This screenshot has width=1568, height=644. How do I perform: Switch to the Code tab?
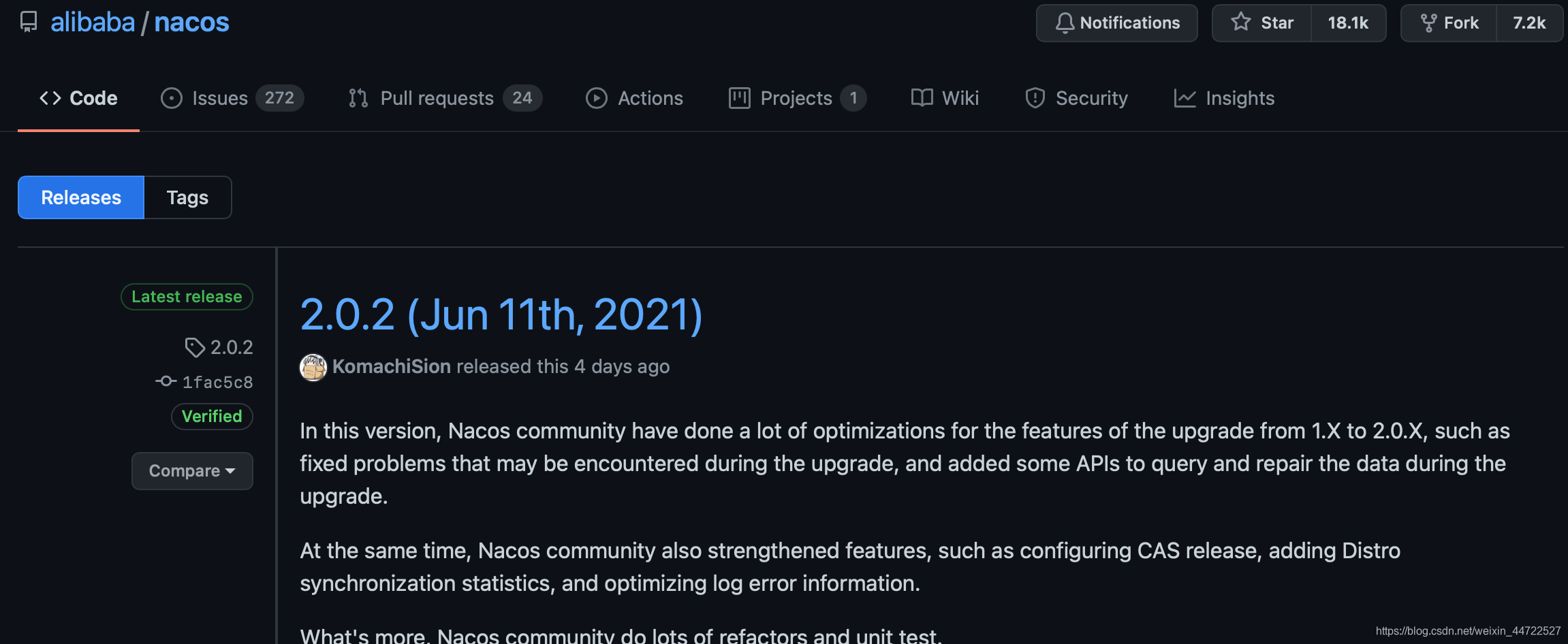tap(78, 98)
